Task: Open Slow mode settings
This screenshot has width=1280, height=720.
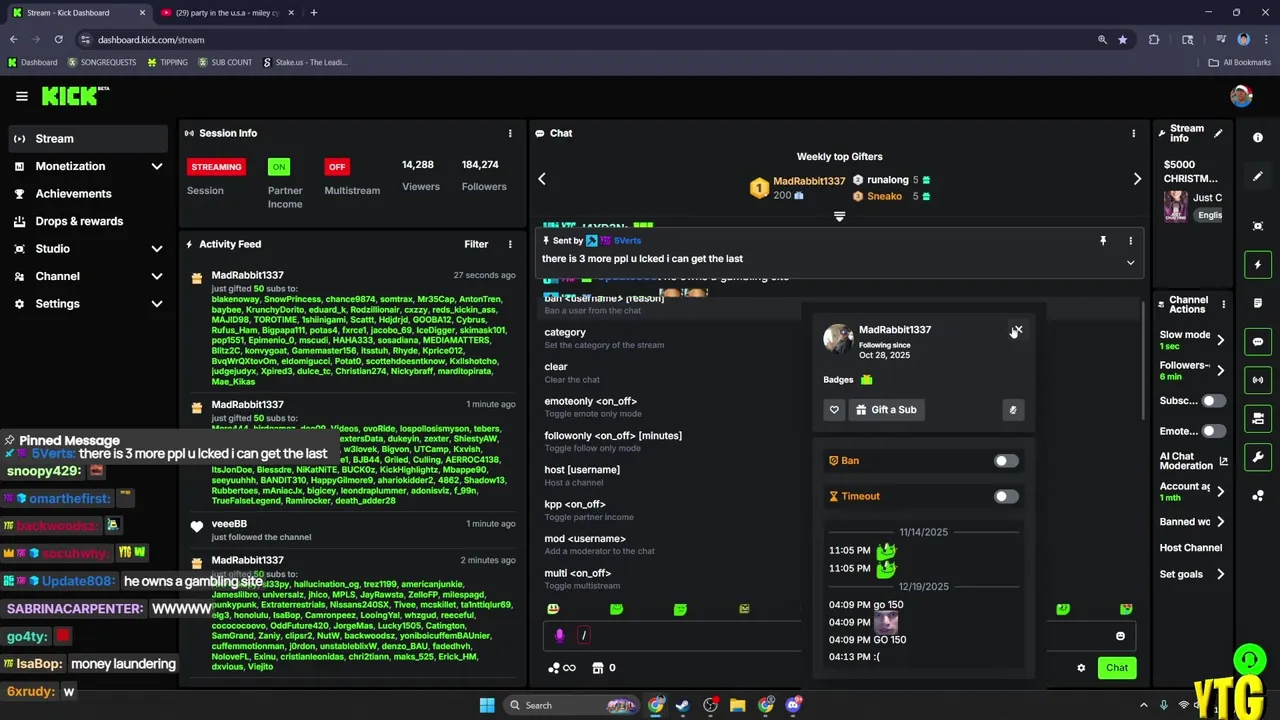Action: [1192, 340]
